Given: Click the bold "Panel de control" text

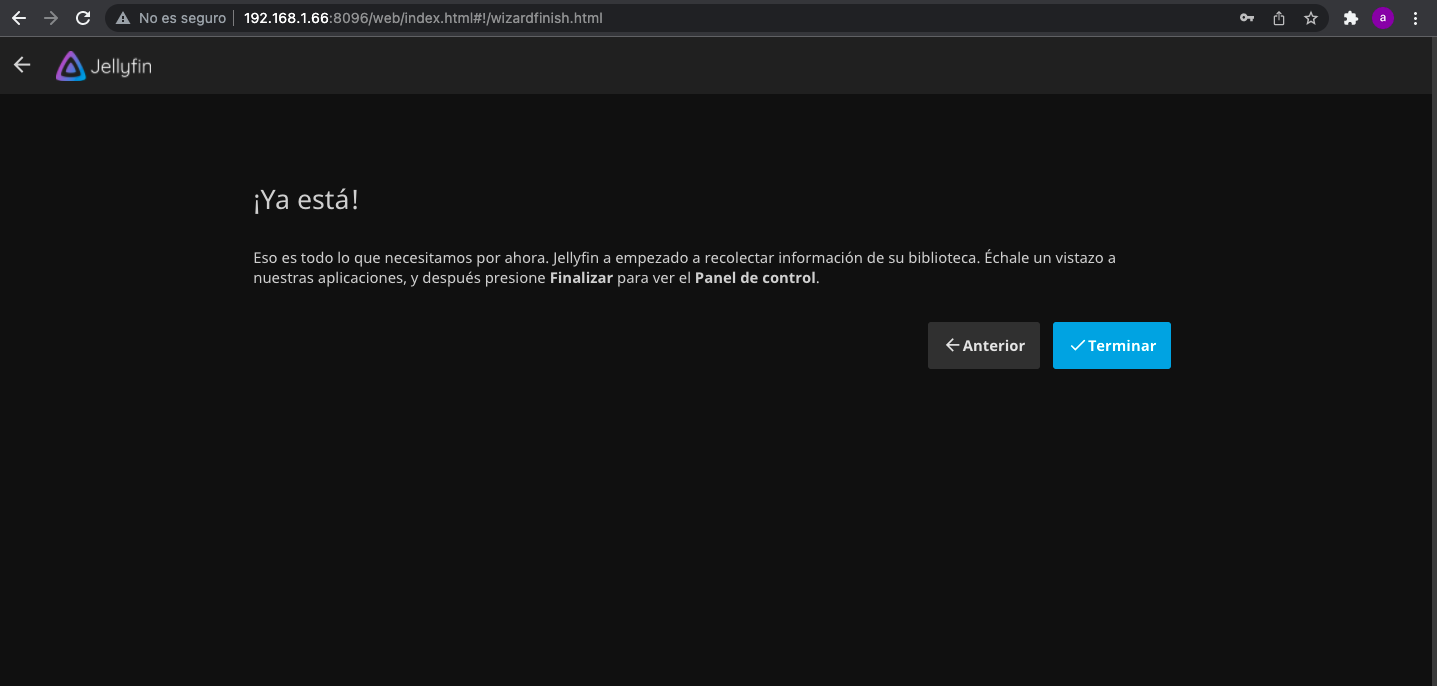Looking at the screenshot, I should pyautogui.click(x=755, y=278).
